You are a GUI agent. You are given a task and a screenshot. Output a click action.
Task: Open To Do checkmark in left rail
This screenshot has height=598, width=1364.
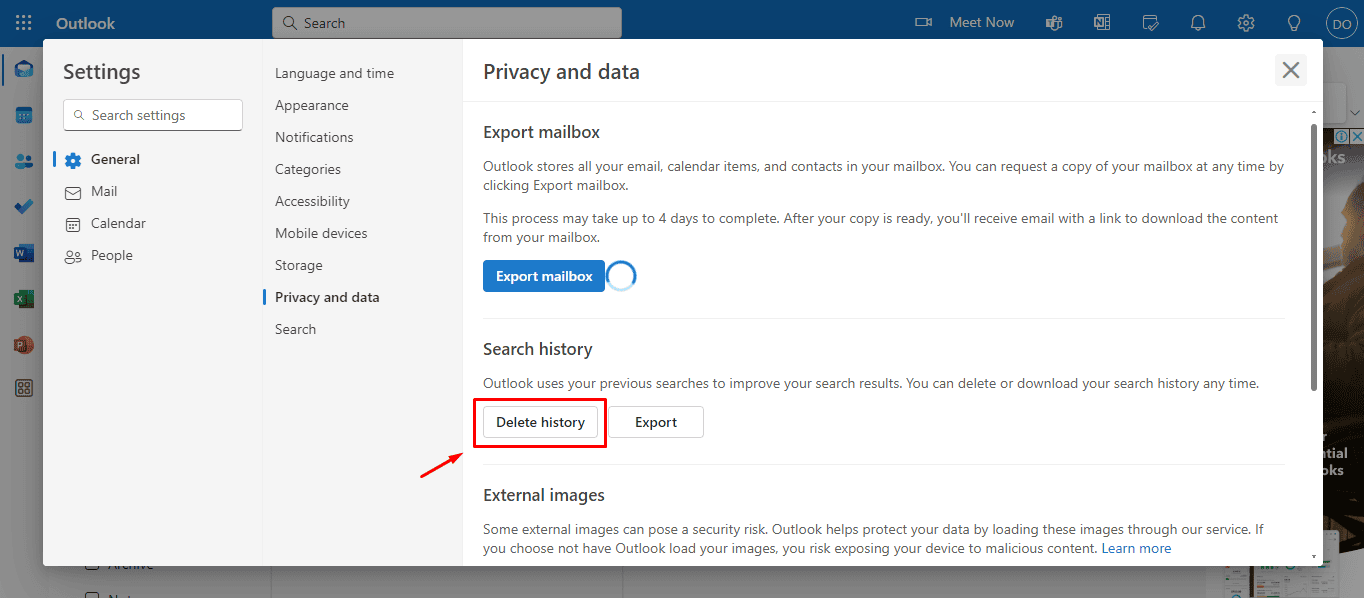click(24, 207)
